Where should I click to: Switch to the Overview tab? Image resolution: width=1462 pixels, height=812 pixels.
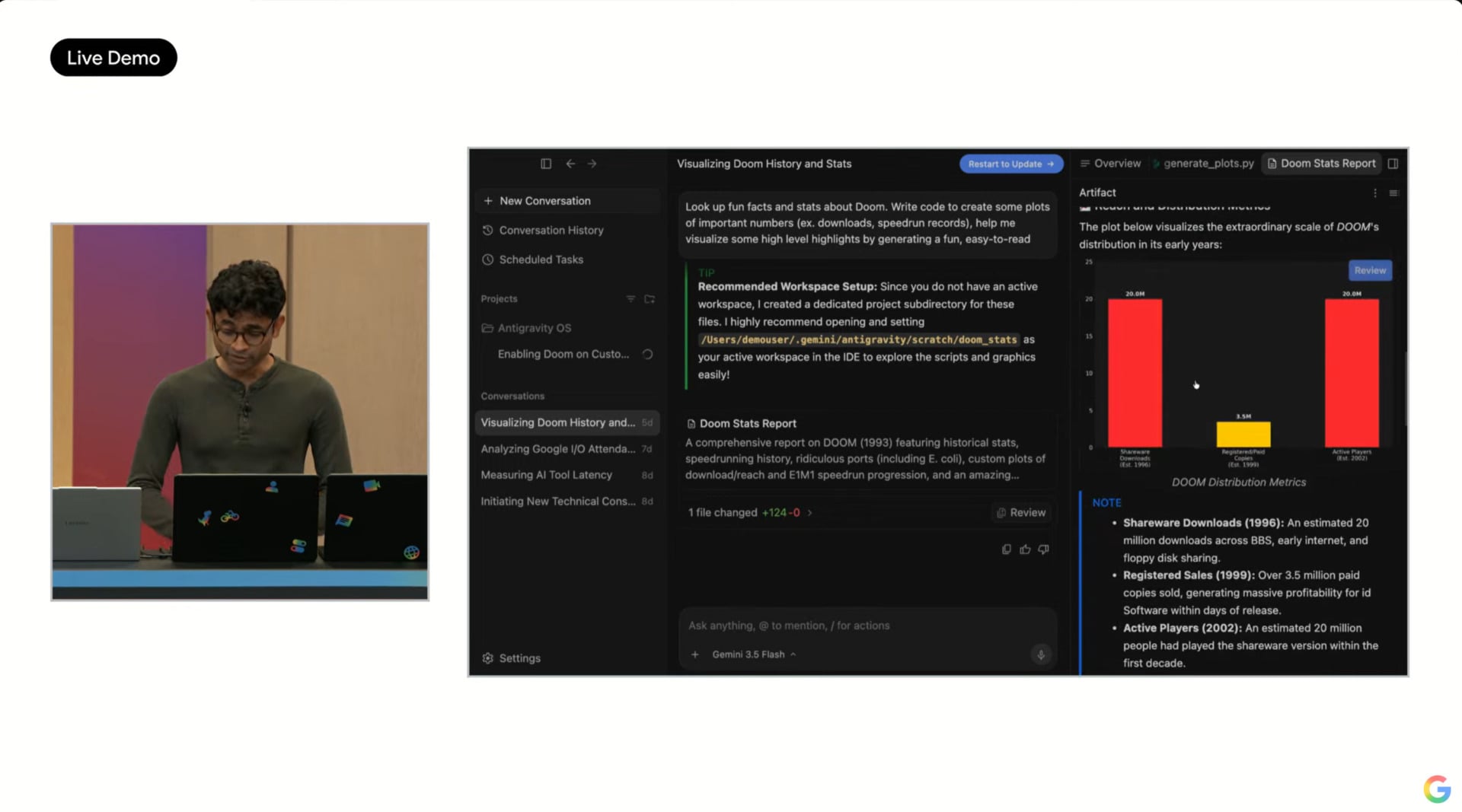tap(1110, 164)
